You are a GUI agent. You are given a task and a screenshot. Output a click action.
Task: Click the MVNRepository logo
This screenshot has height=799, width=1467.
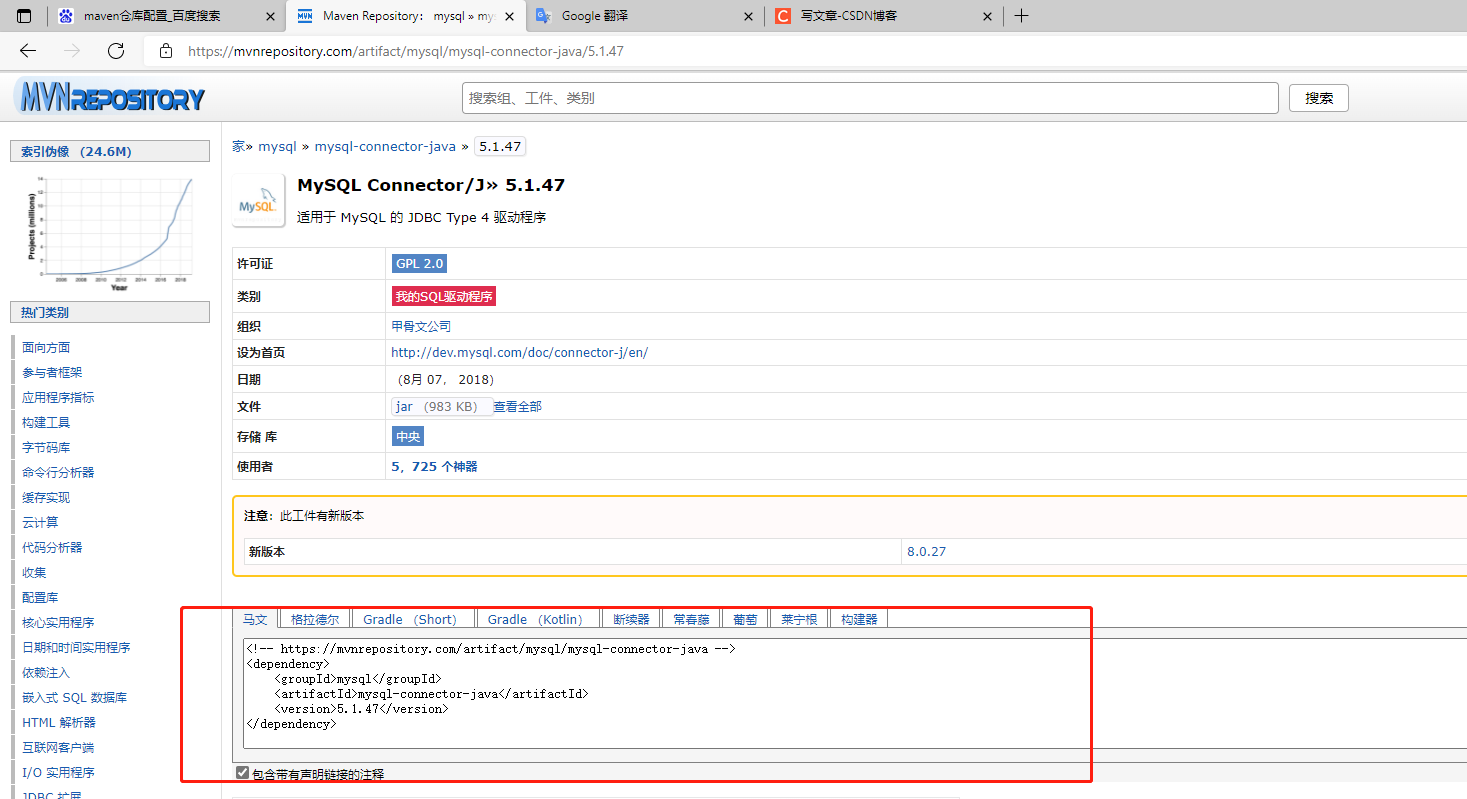(110, 98)
